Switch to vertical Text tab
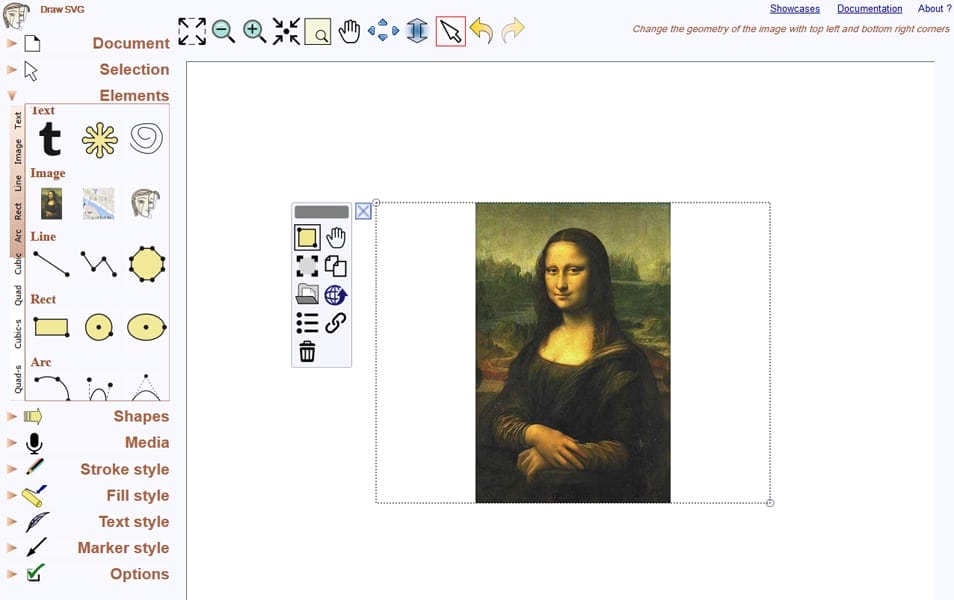954x600 pixels. point(18,120)
